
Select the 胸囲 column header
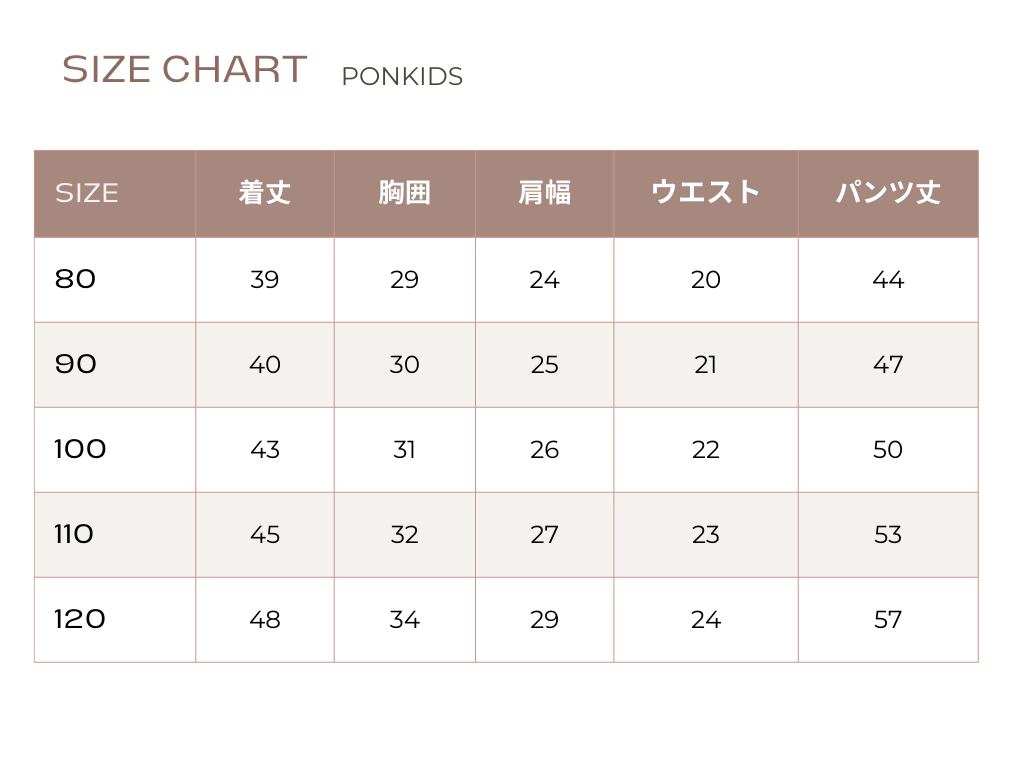[x=404, y=193]
